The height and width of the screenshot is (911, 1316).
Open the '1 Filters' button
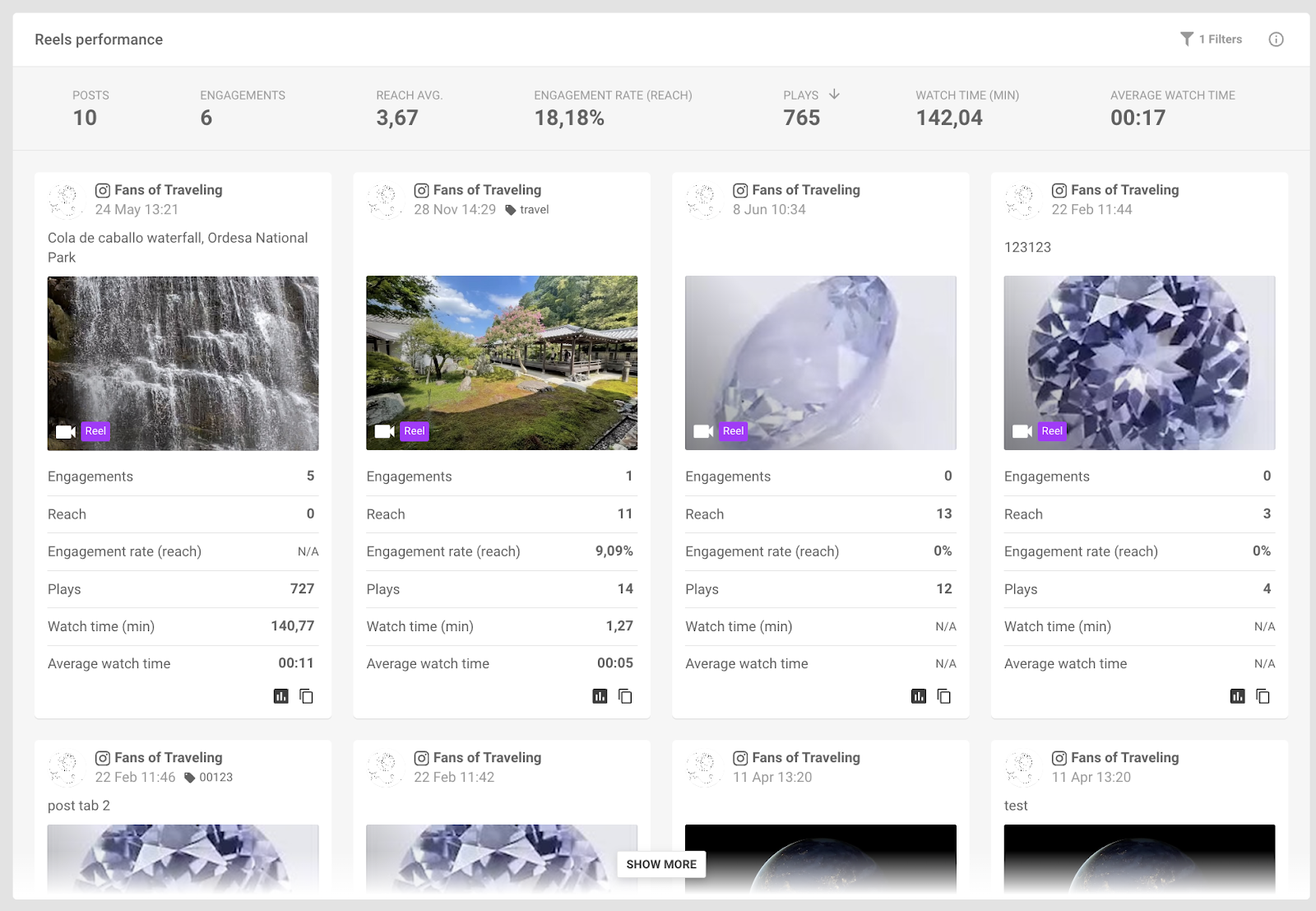click(x=1211, y=39)
